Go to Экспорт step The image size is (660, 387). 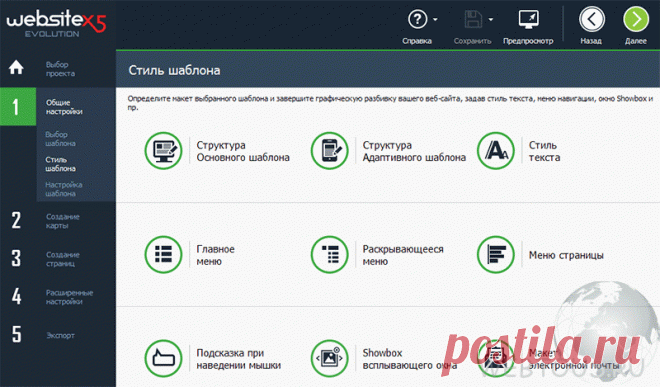pyautogui.click(x=60, y=335)
